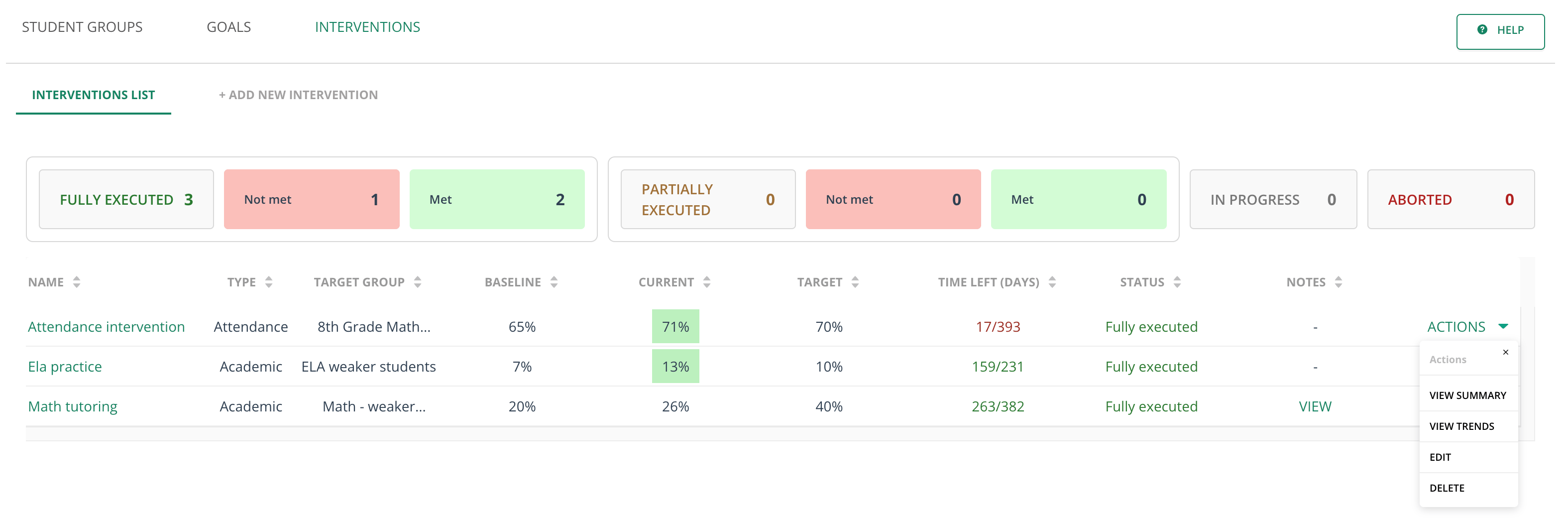Click Fully executed status for Ela practice
Viewport: 1568px width, 525px height.
tap(1152, 367)
